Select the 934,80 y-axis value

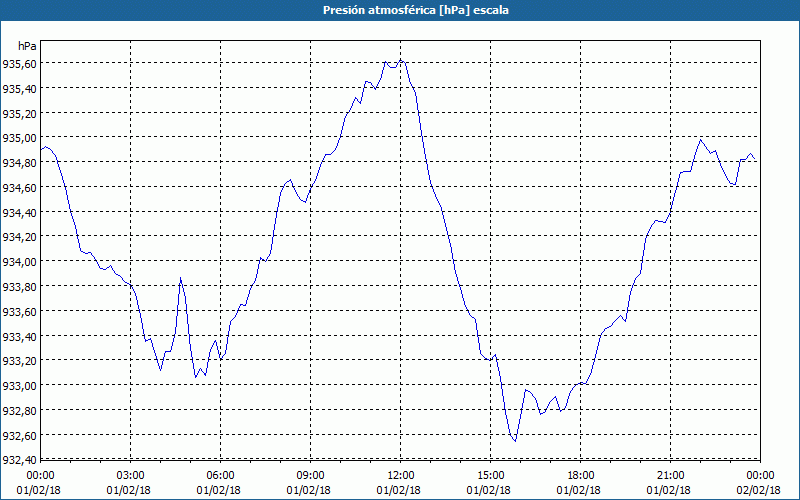coord(19,163)
